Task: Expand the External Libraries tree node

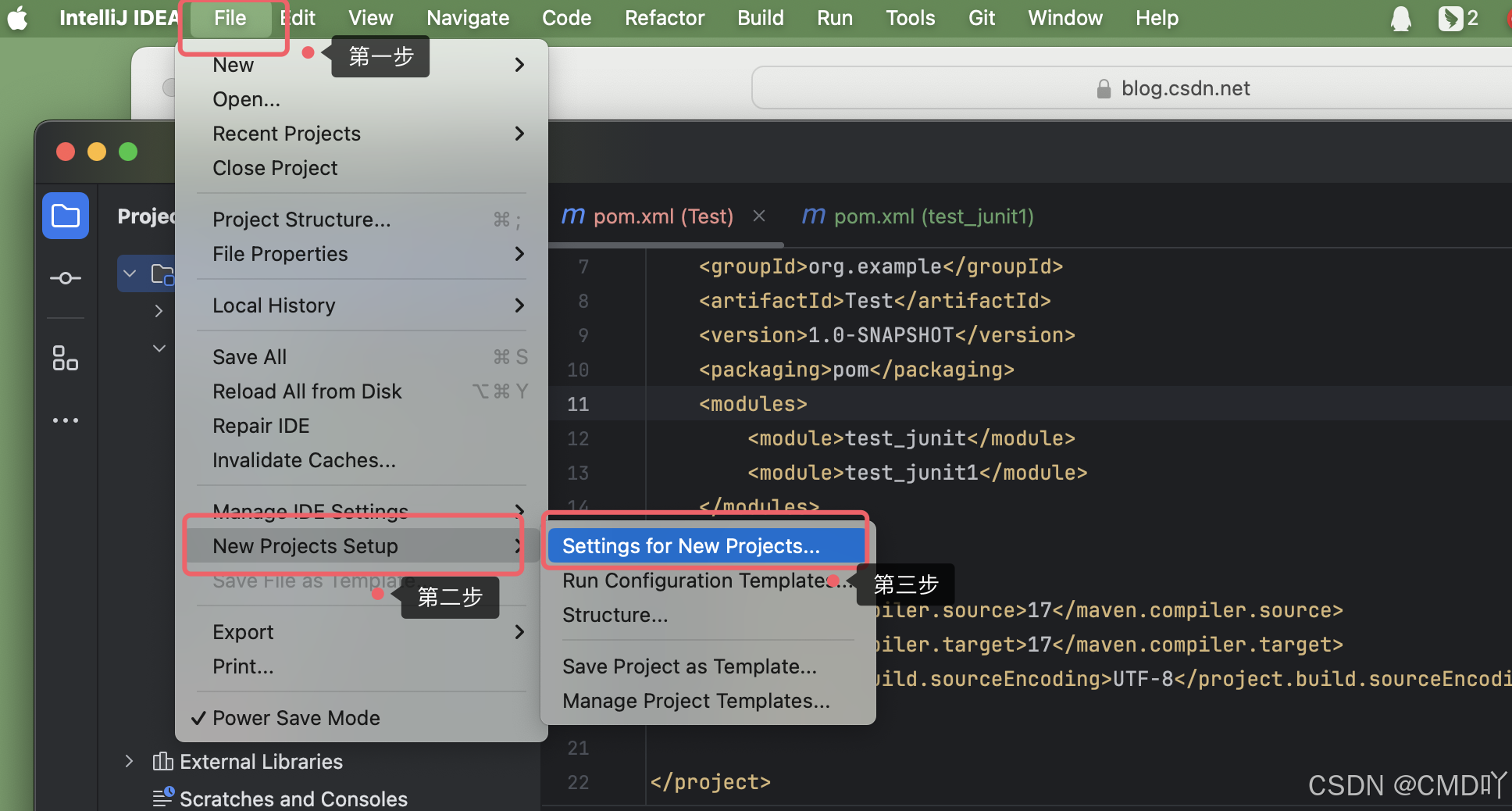Action: tap(130, 761)
